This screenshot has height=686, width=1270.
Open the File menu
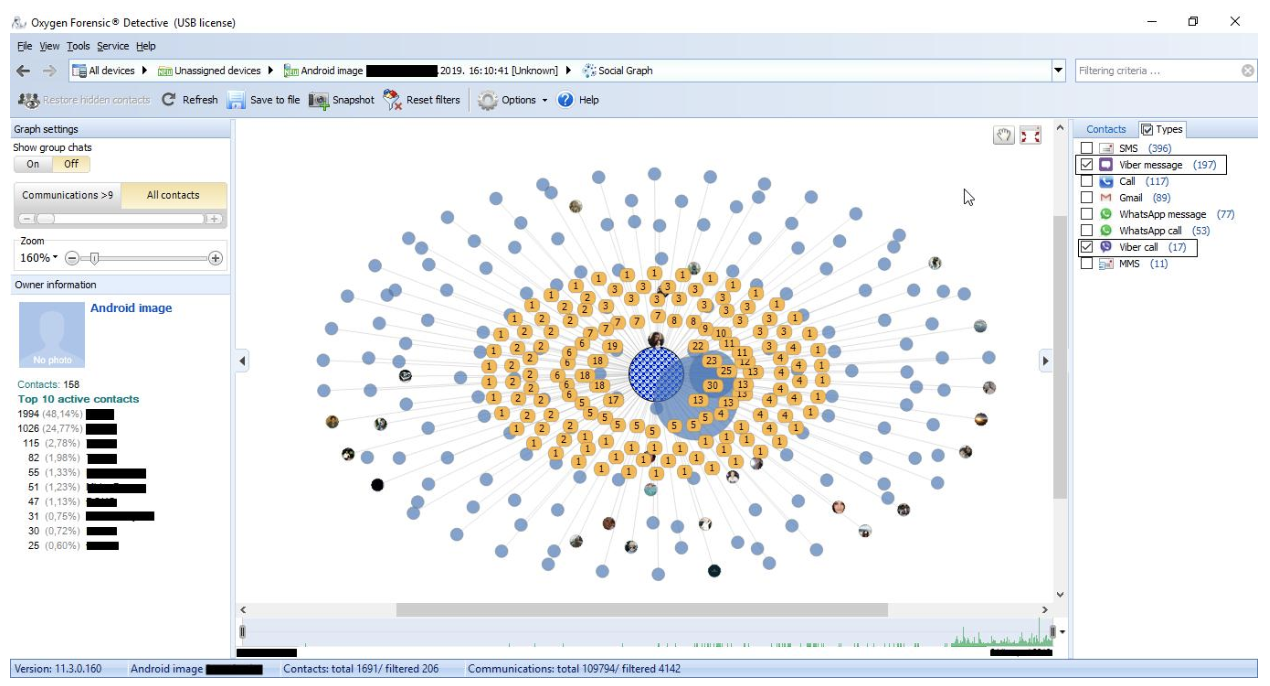click(24, 46)
